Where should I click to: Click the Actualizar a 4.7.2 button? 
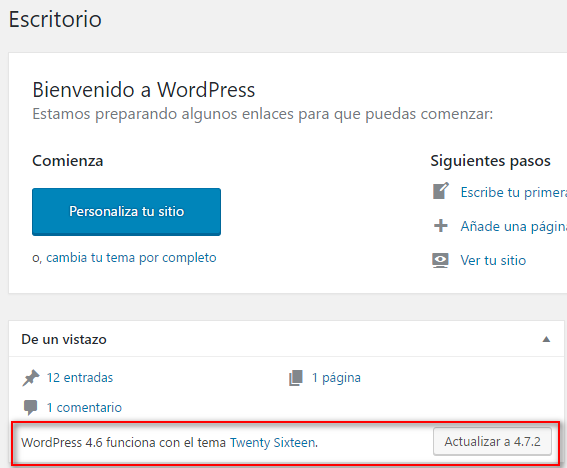pos(492,442)
